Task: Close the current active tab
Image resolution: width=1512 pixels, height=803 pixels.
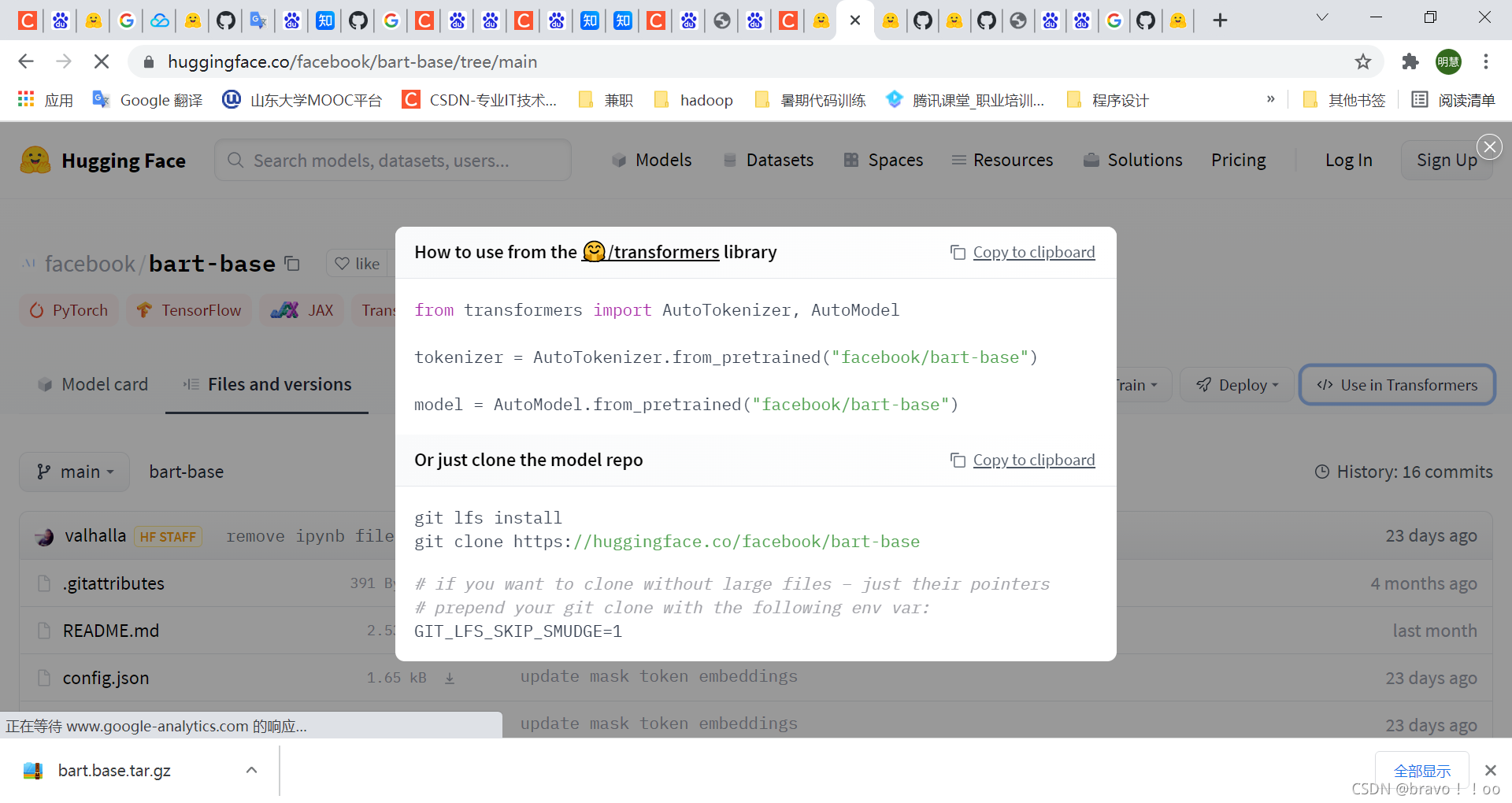Action: click(855, 20)
